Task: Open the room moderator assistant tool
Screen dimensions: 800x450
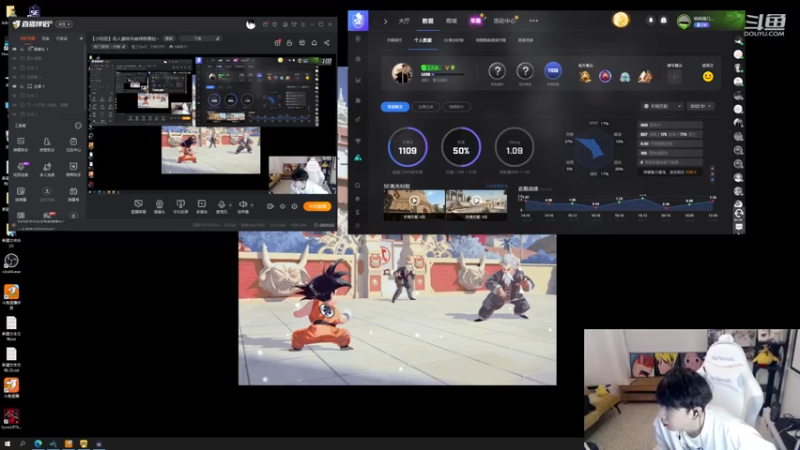Action: (x=47, y=144)
